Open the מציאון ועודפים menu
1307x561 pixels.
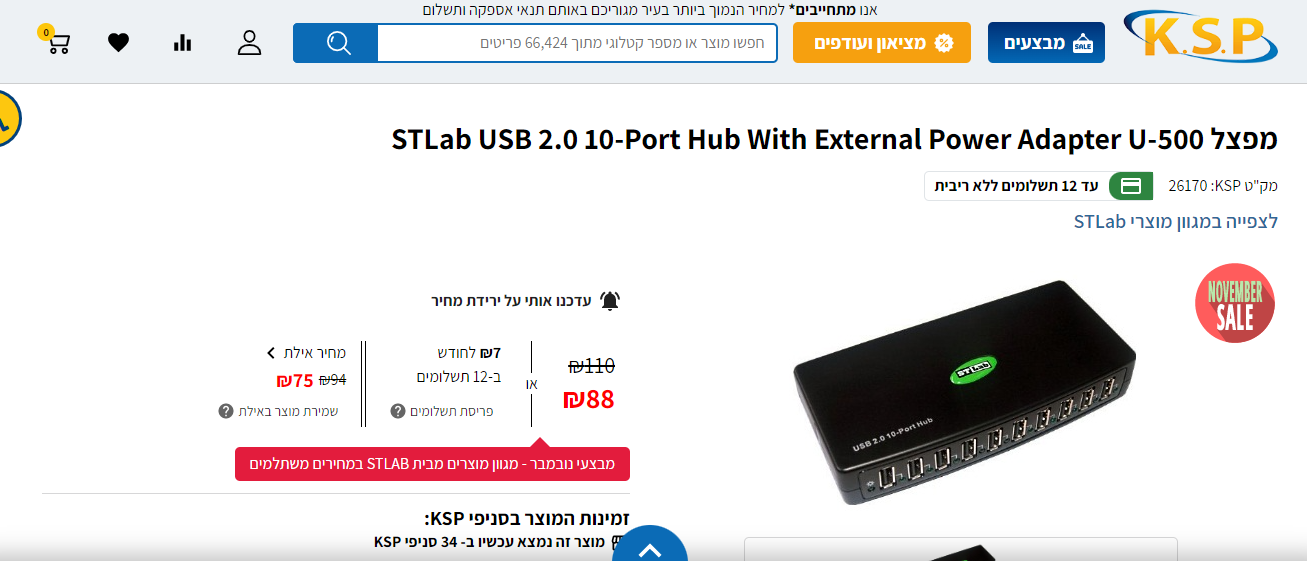[x=882, y=43]
